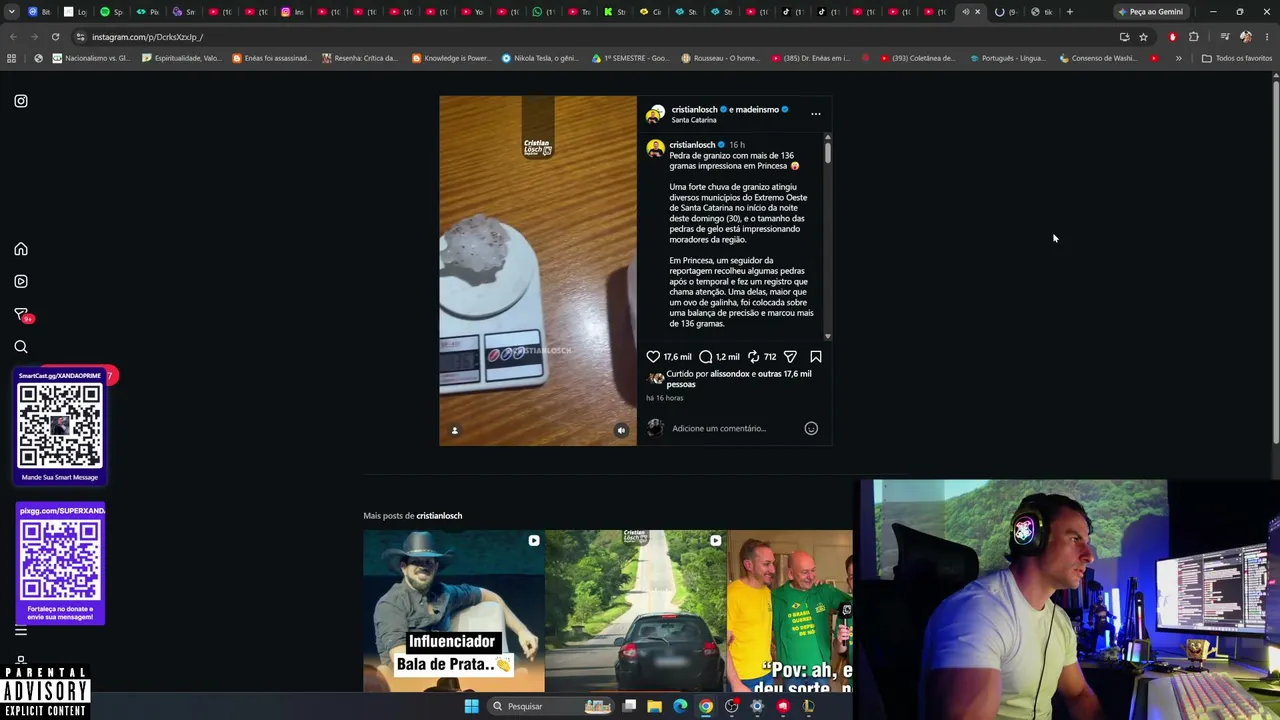This screenshot has height=720, width=1280.
Task: Open the post's three-dot options menu
Action: pyautogui.click(x=816, y=114)
